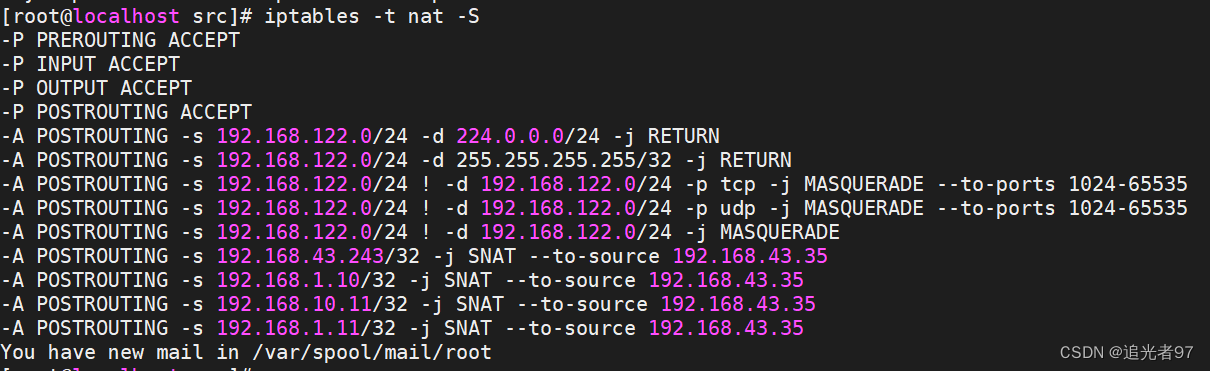Screen dimensions: 1210x371
Task: Click the first SNAT rule's to-source address 192.168.43.35
Action: (x=751, y=256)
